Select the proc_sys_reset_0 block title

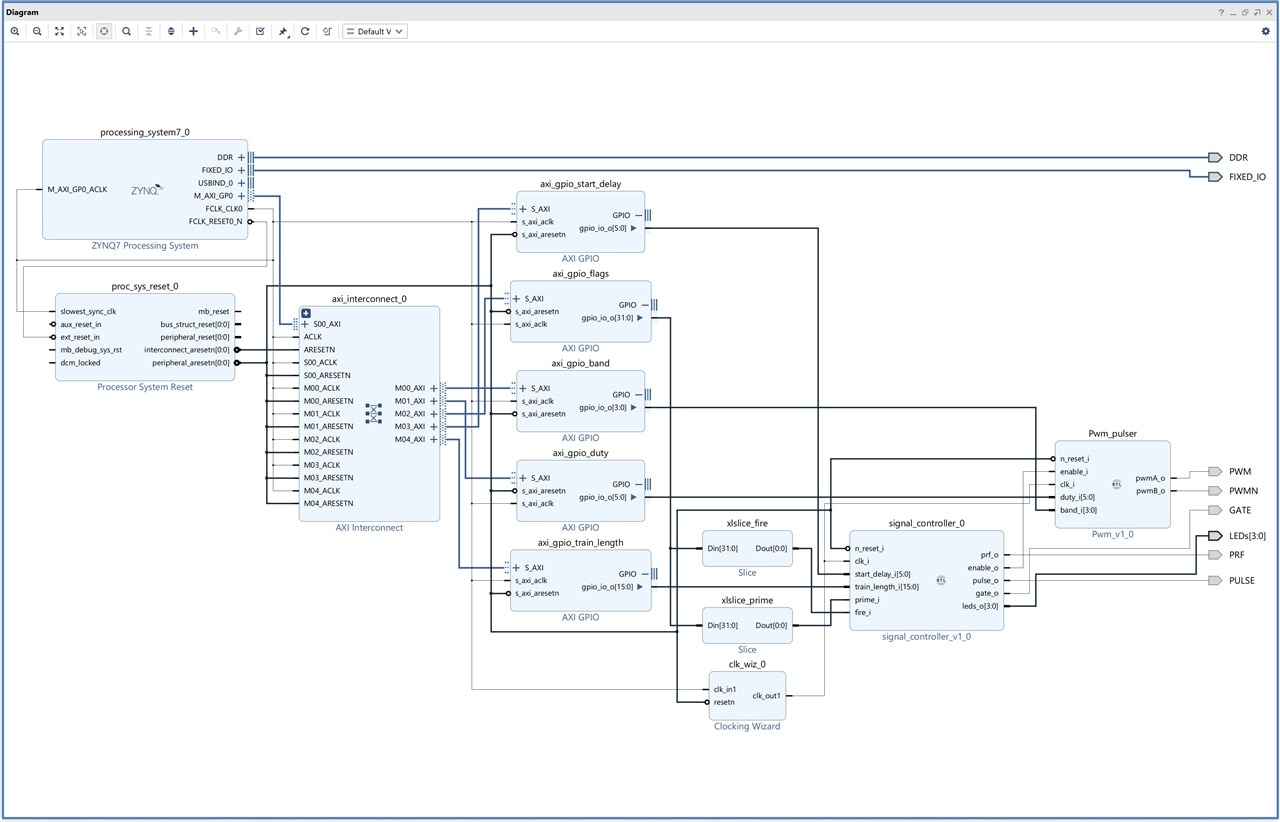[x=145, y=286]
